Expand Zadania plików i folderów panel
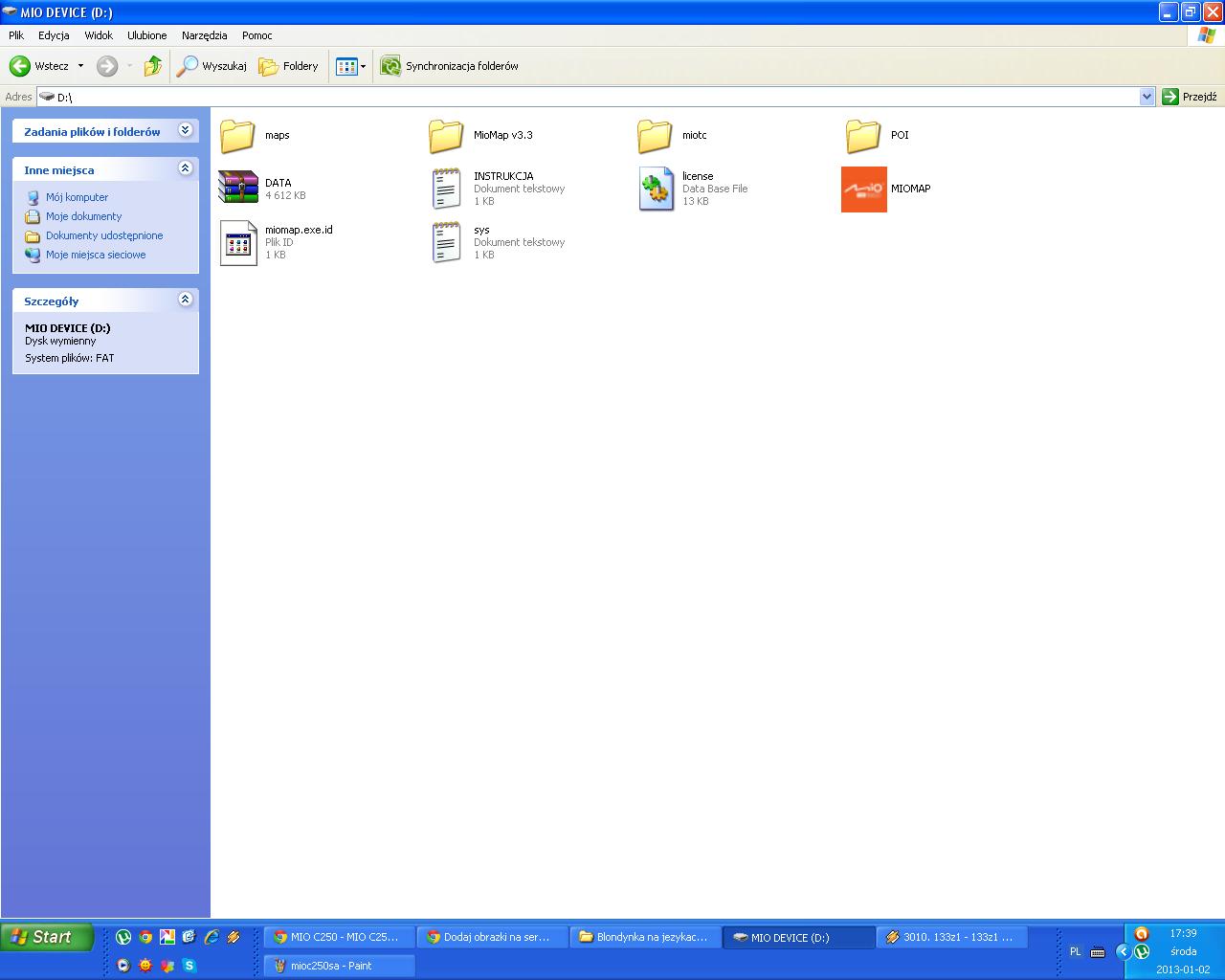 pos(186,130)
